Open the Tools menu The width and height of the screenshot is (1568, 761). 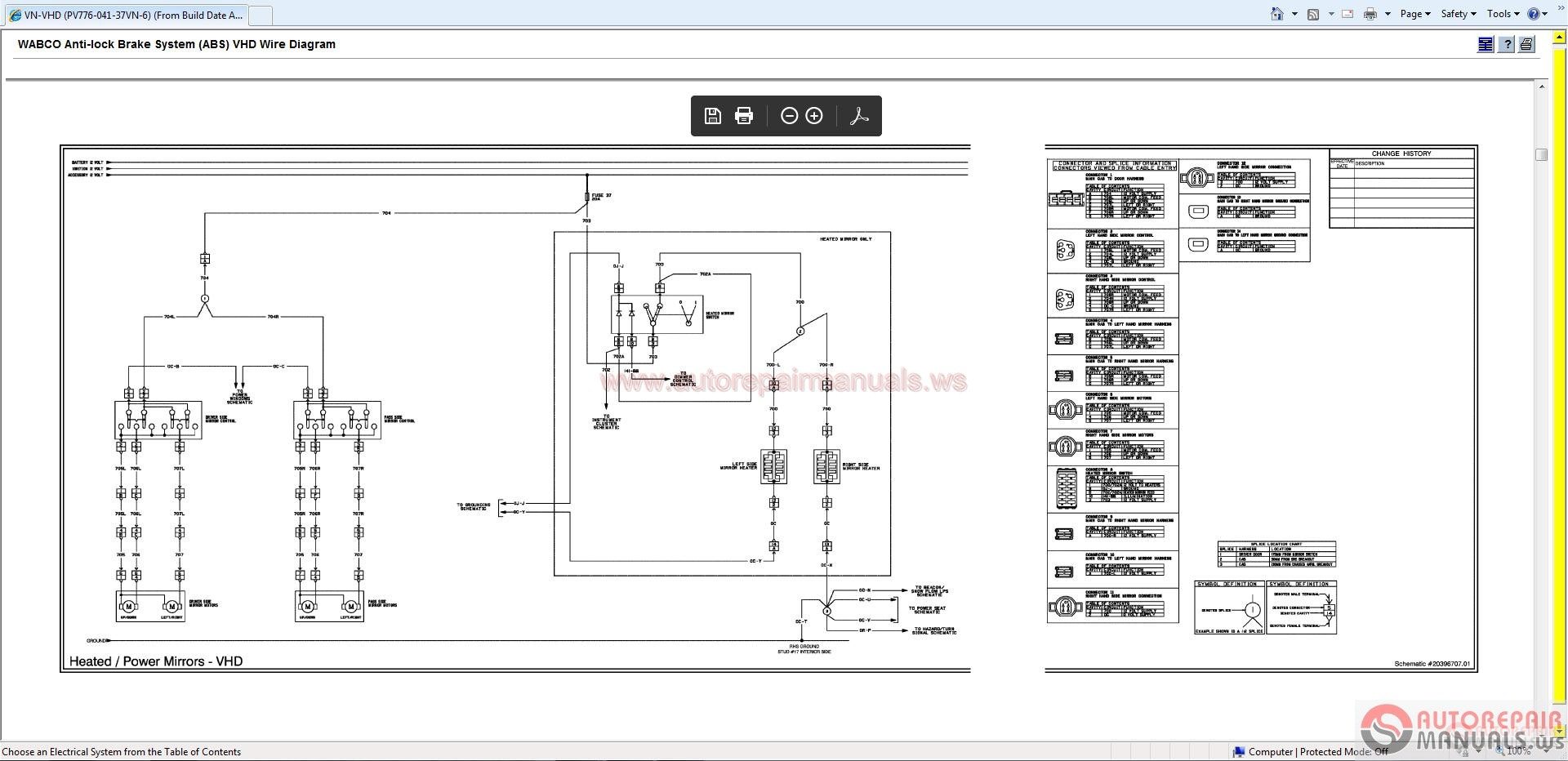click(1503, 14)
